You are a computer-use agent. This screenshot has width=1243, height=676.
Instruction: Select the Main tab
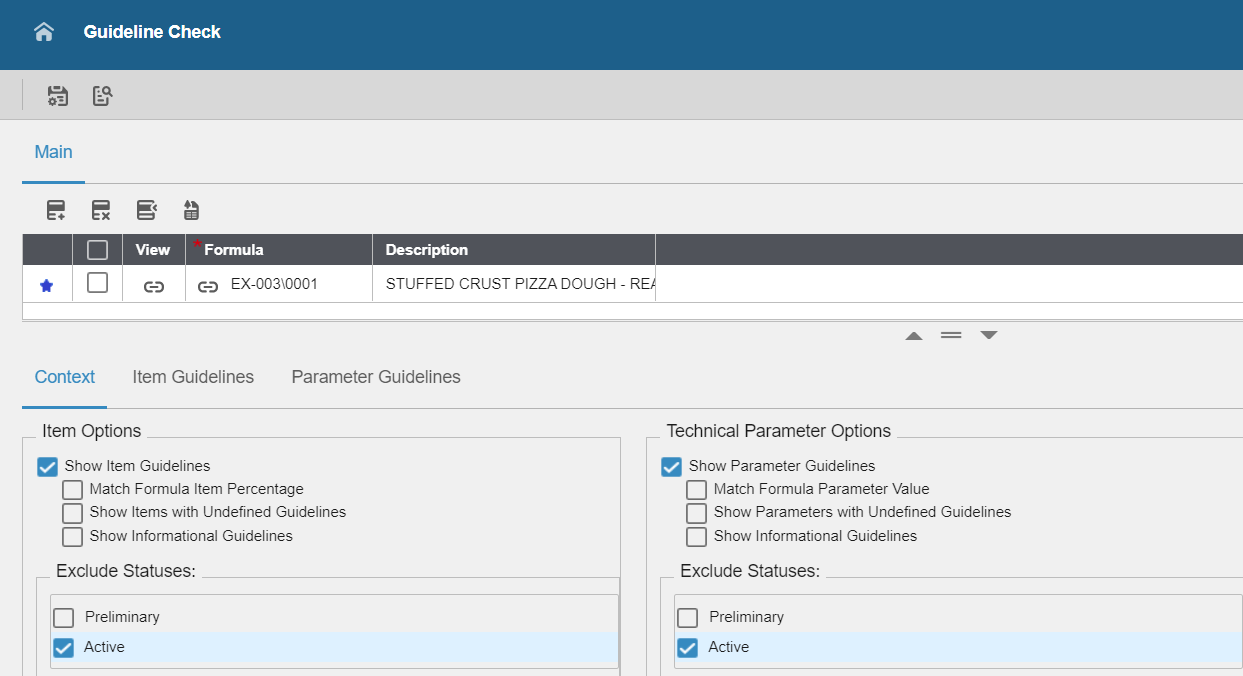[x=53, y=152]
